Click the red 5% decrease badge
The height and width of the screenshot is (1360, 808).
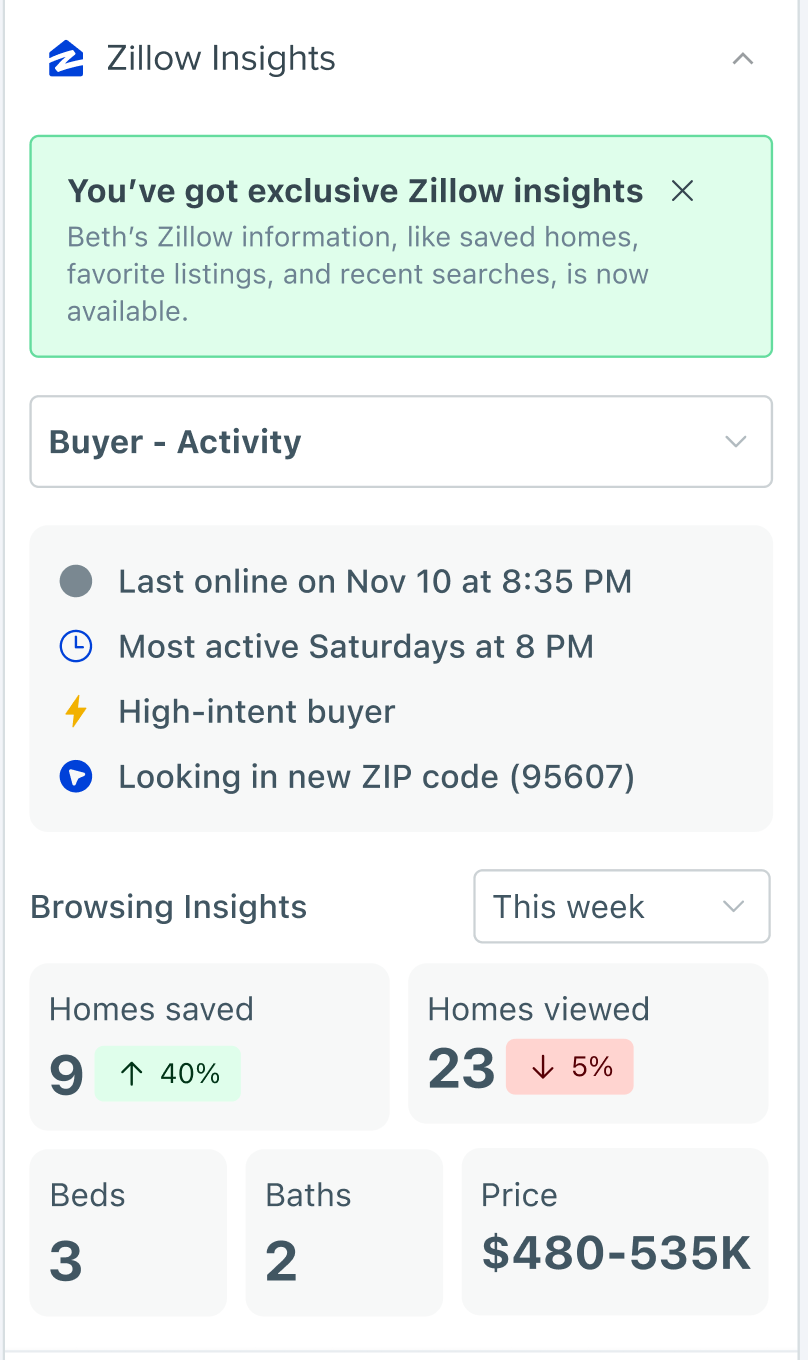coord(570,1067)
